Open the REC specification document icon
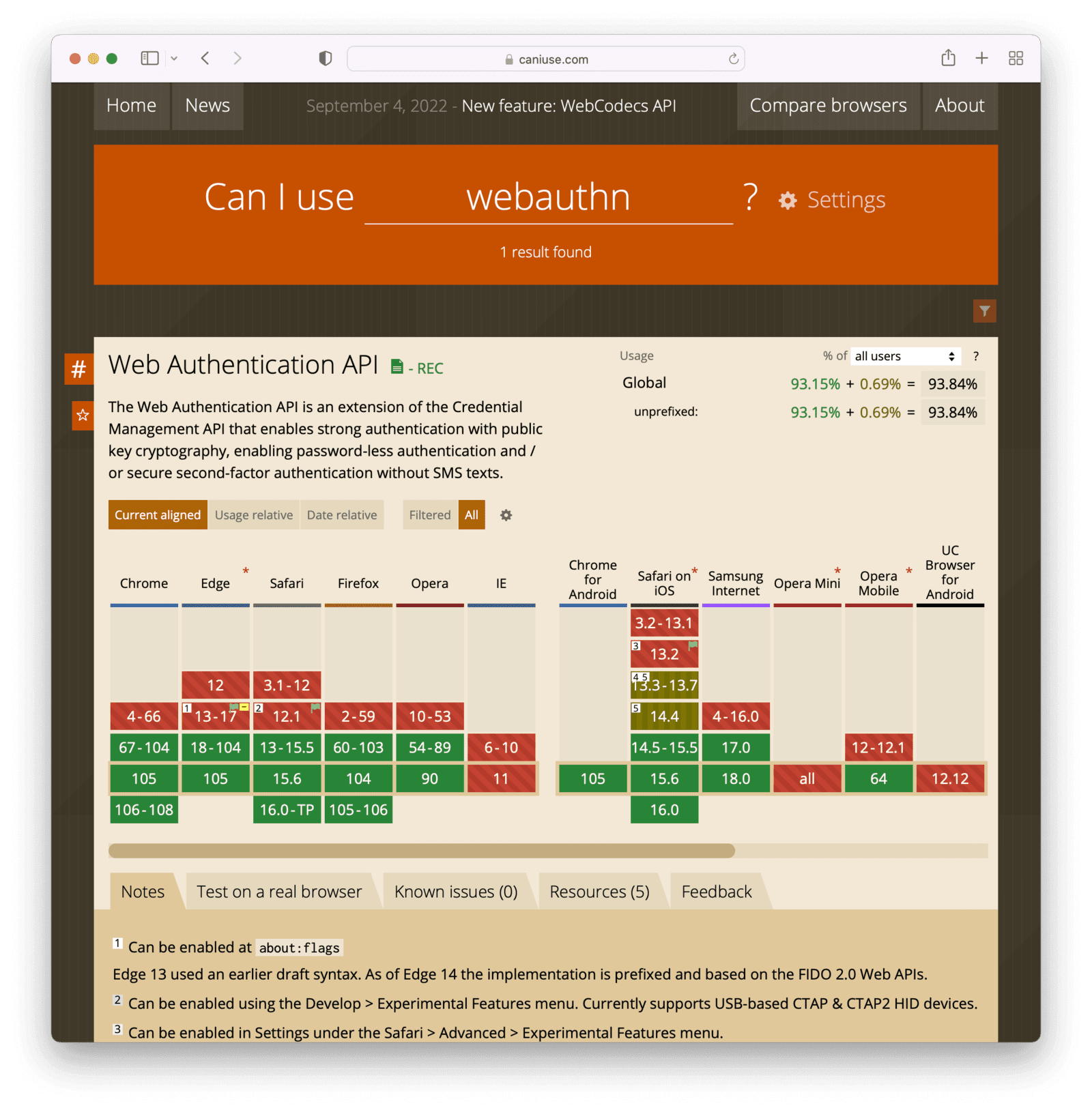This screenshot has height=1110, width=1092. 397,367
